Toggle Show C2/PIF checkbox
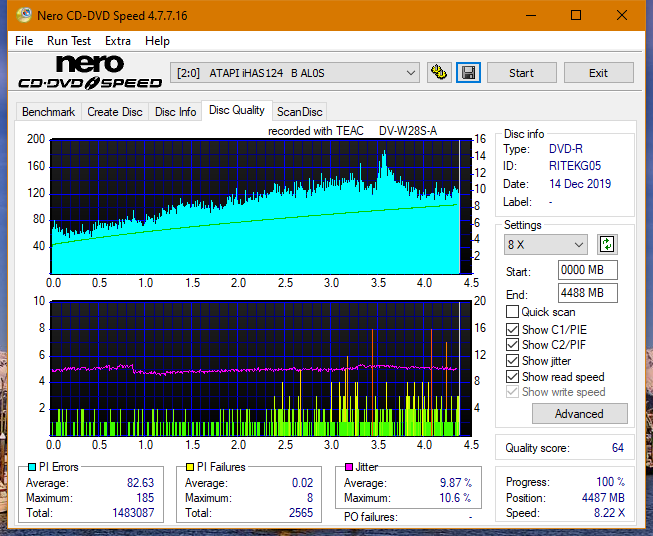Image resolution: width=653 pixels, height=536 pixels. (x=512, y=344)
